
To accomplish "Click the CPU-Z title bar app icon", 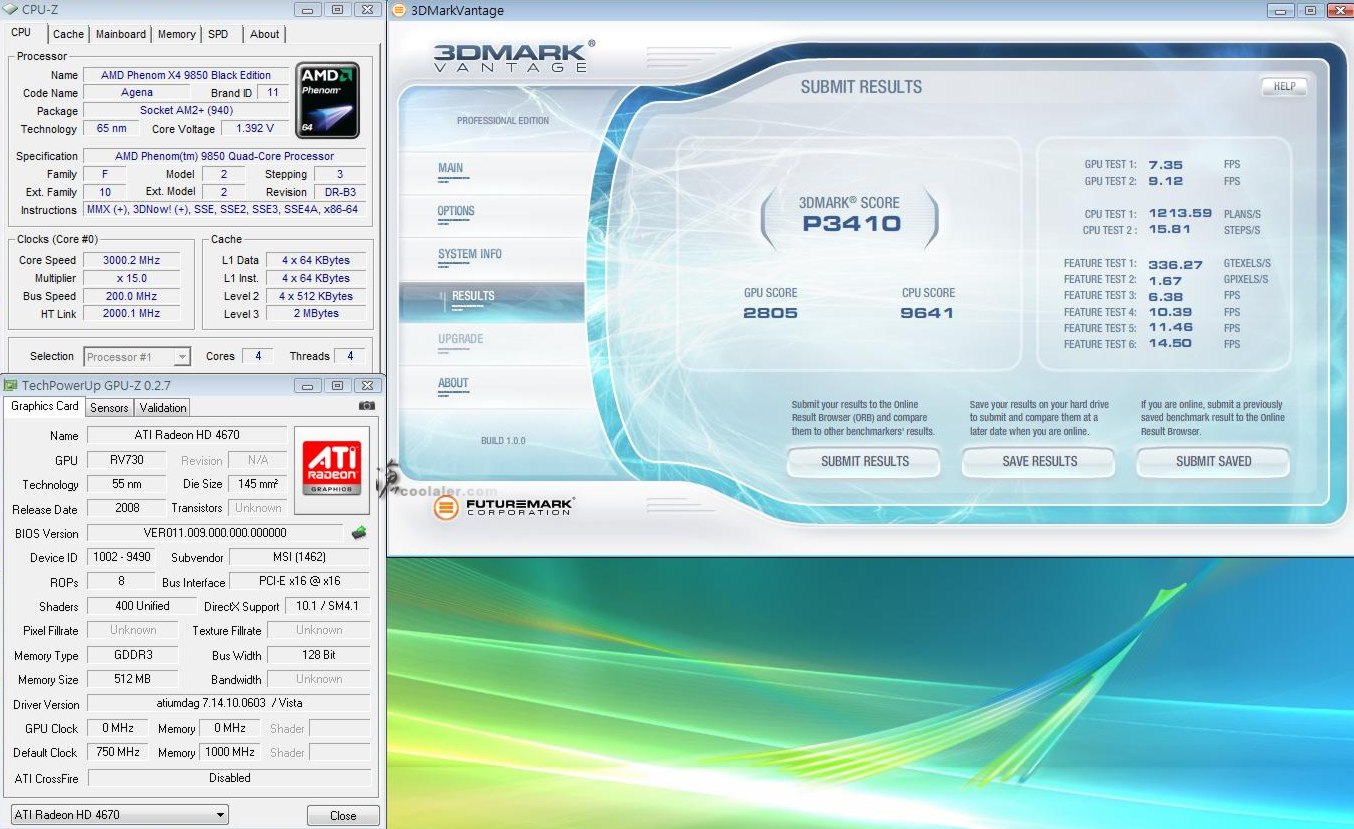I will (x=12, y=10).
